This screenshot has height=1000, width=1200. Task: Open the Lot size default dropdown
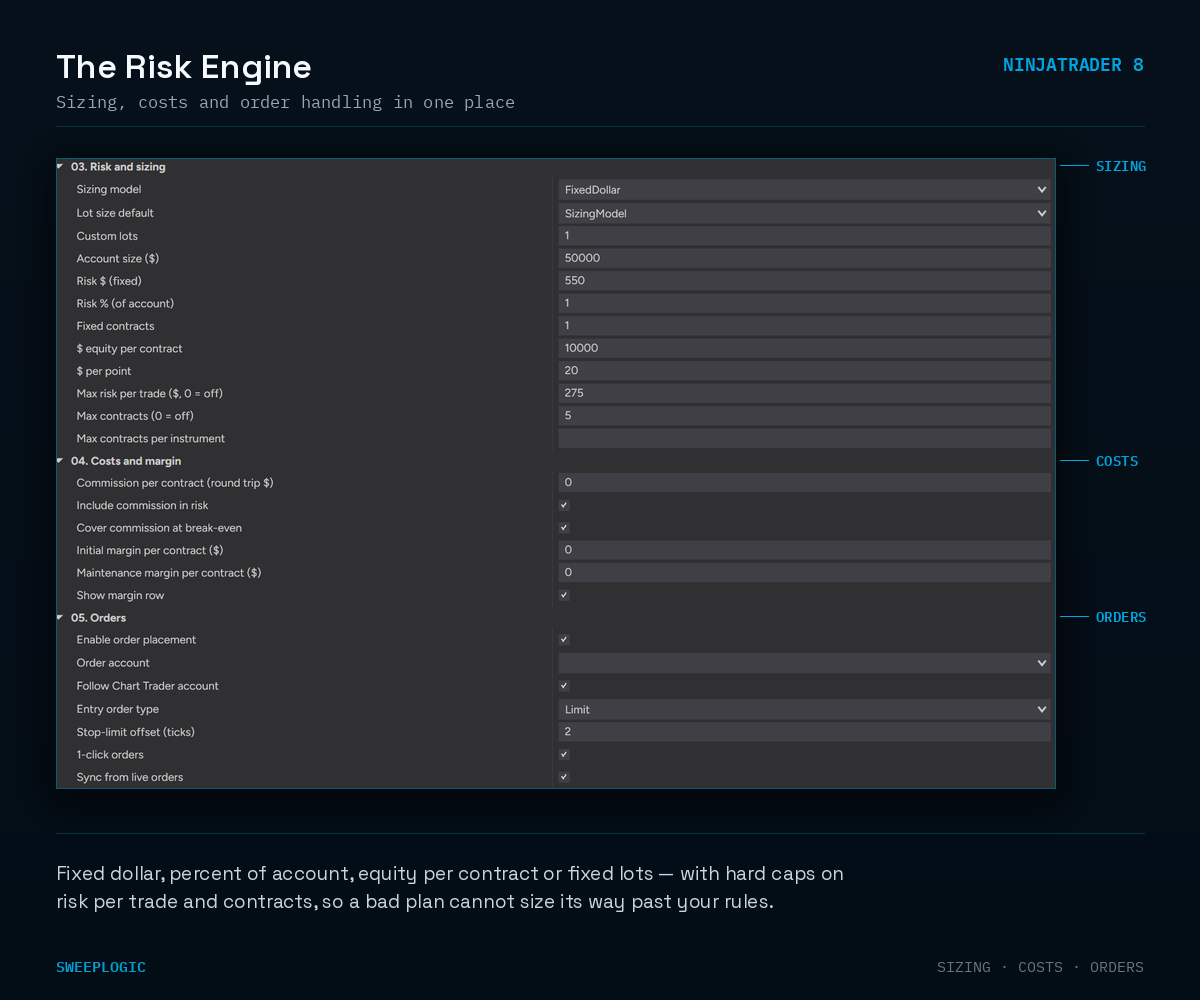[804, 213]
